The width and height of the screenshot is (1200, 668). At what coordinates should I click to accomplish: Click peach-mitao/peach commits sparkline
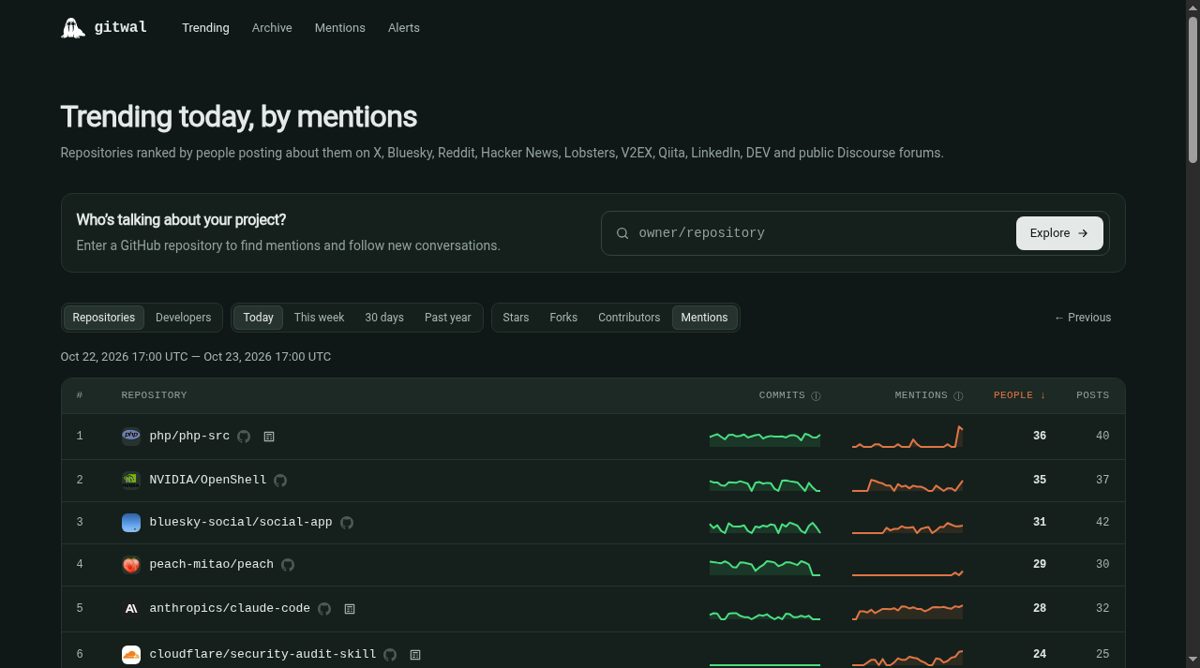(765, 566)
